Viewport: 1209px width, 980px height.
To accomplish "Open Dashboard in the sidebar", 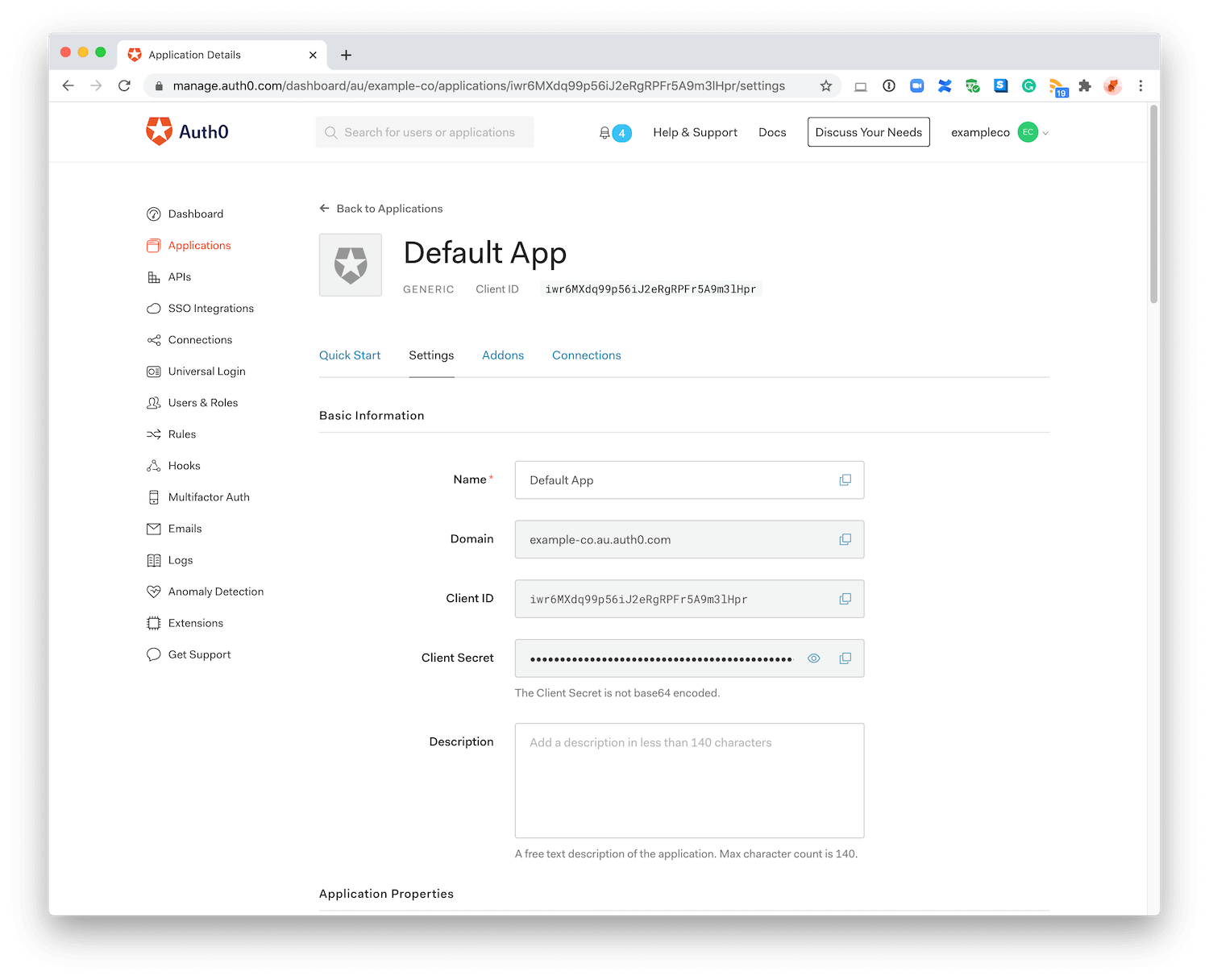I will click(x=196, y=214).
